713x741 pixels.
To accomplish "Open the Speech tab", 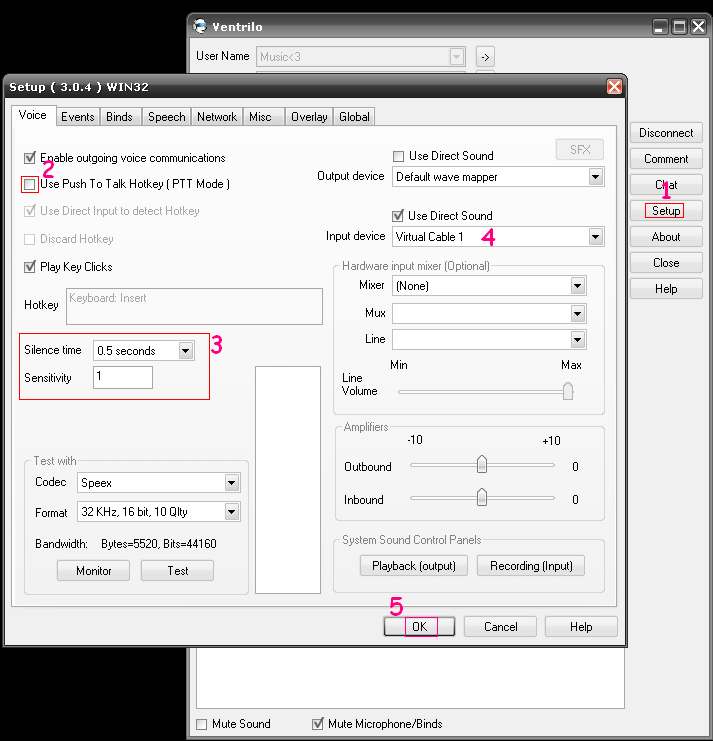I will 167,117.
